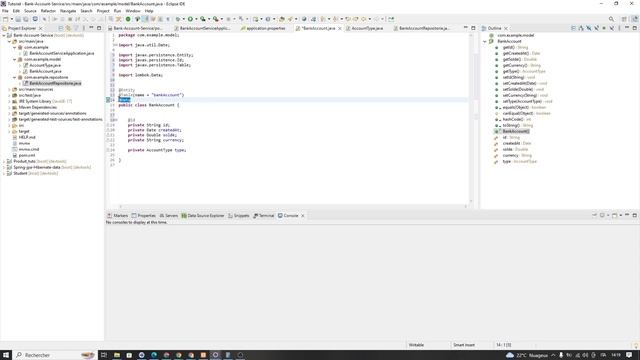The height and width of the screenshot is (360, 640).
Task: Expand the Student project node
Action: coord(4,173)
